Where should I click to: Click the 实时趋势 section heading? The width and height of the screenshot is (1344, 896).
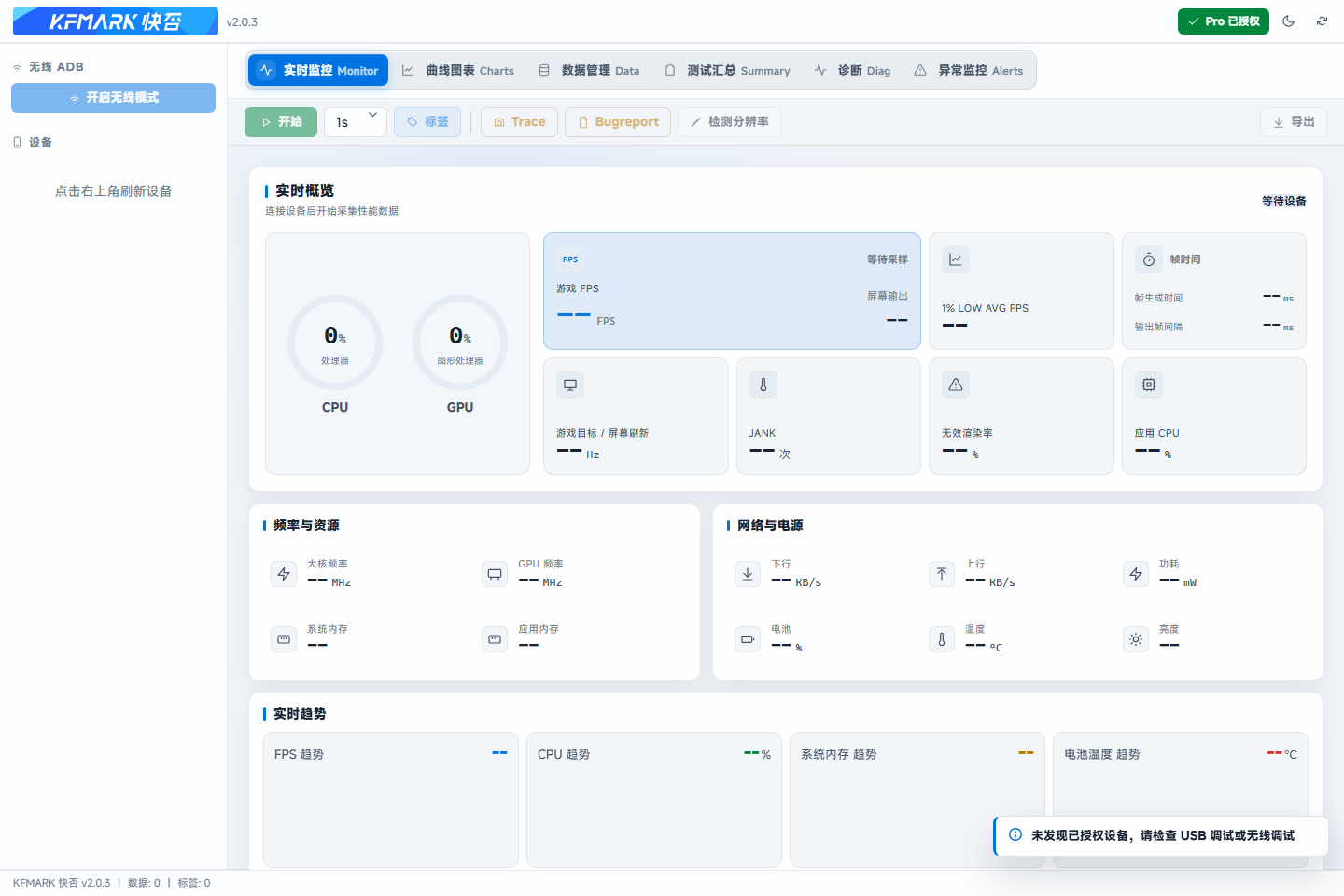pyautogui.click(x=300, y=714)
